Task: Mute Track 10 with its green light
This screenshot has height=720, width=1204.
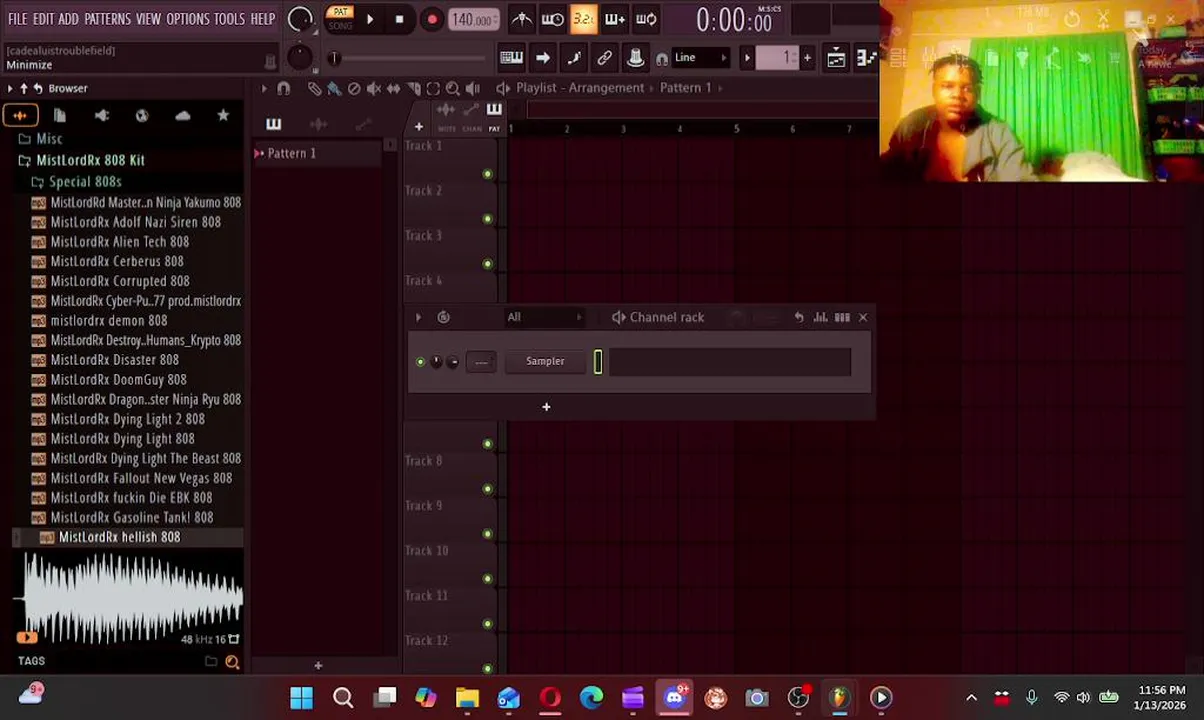Action: pos(488,579)
